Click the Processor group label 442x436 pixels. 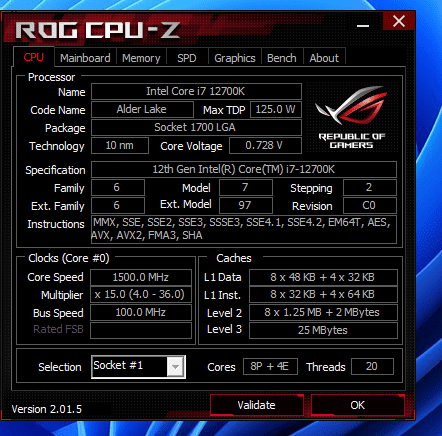click(51, 77)
